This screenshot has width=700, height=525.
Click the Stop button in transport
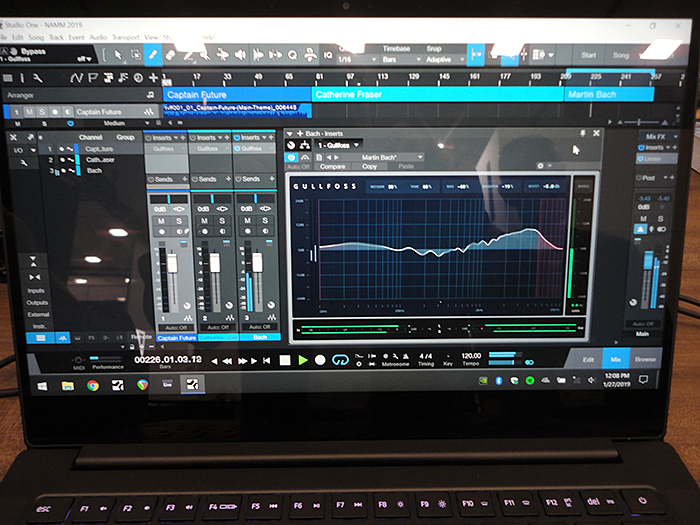pyautogui.click(x=285, y=360)
